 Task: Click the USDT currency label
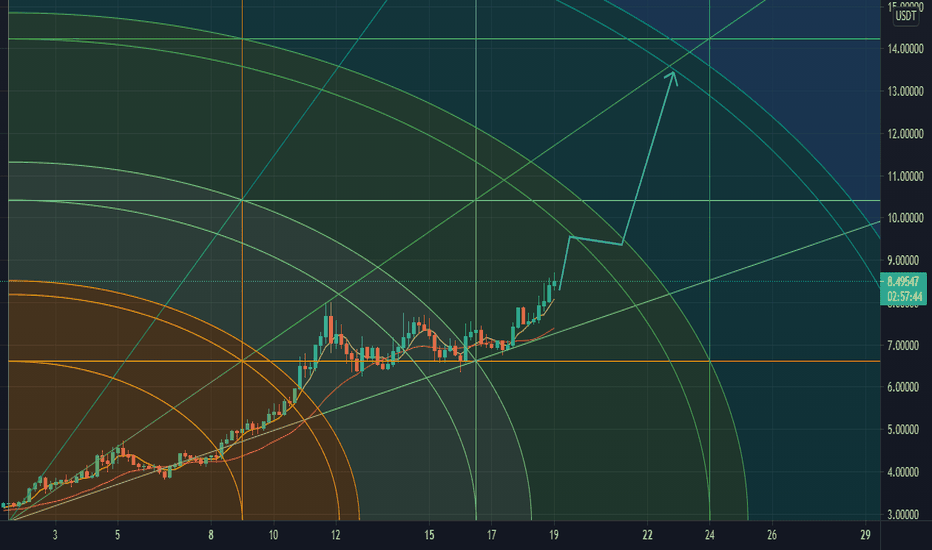pos(906,16)
